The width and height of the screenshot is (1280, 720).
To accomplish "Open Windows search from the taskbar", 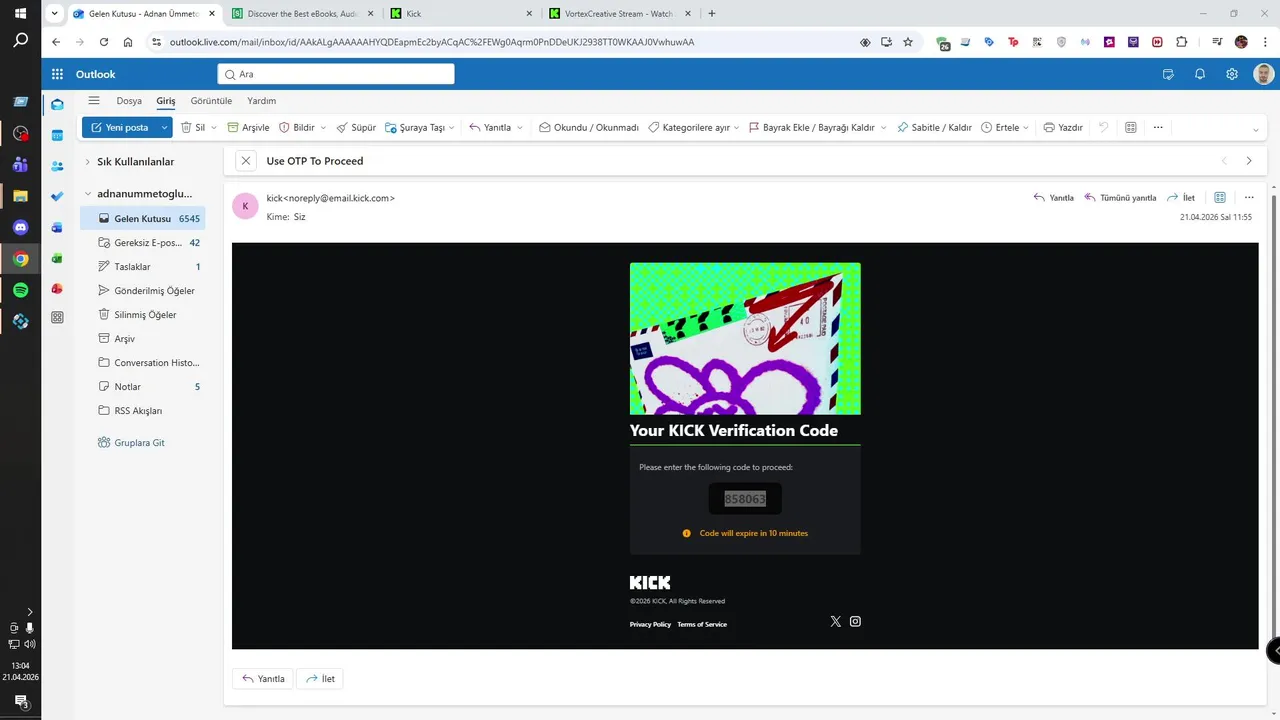I will (20, 41).
